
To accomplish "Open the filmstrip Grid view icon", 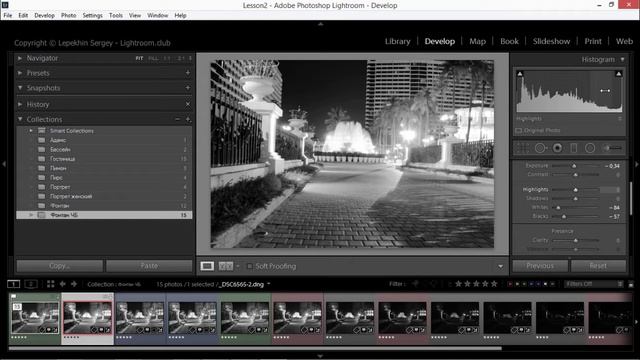I will coord(50,284).
